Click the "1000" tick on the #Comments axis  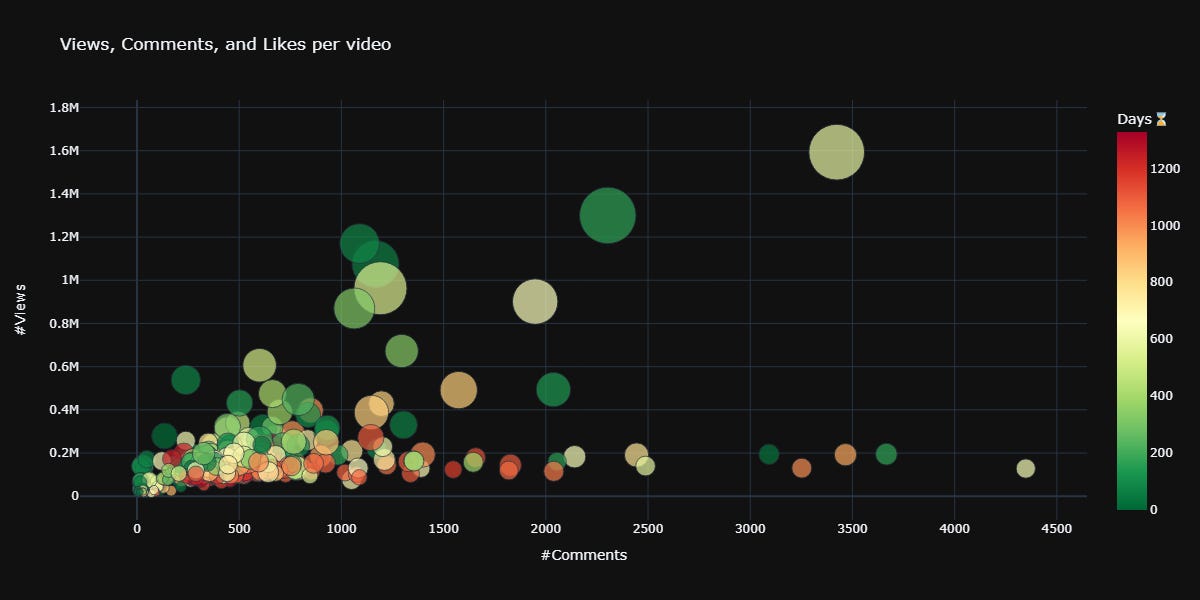[341, 529]
